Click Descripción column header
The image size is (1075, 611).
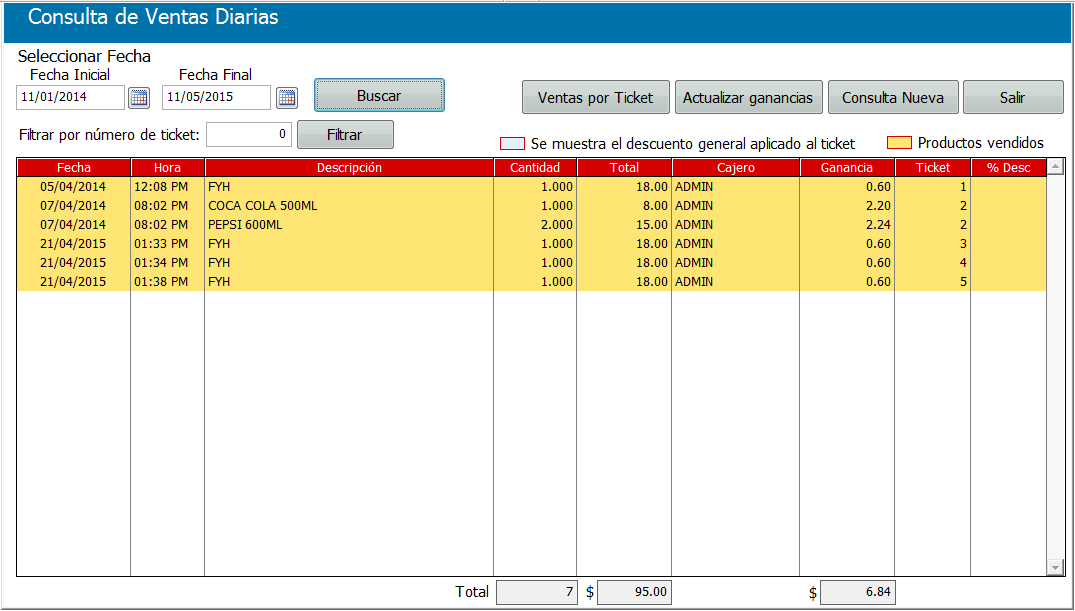point(349,167)
